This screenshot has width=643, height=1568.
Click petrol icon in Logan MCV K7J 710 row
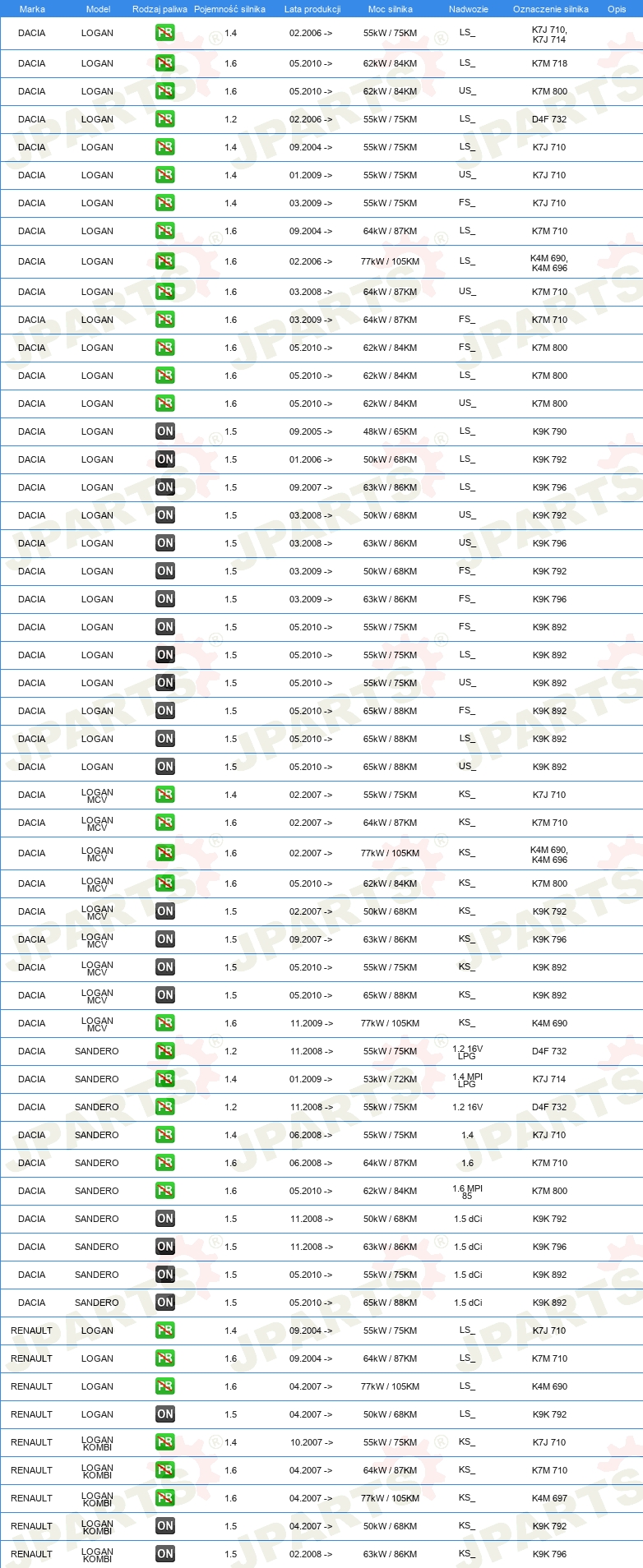coord(165,795)
